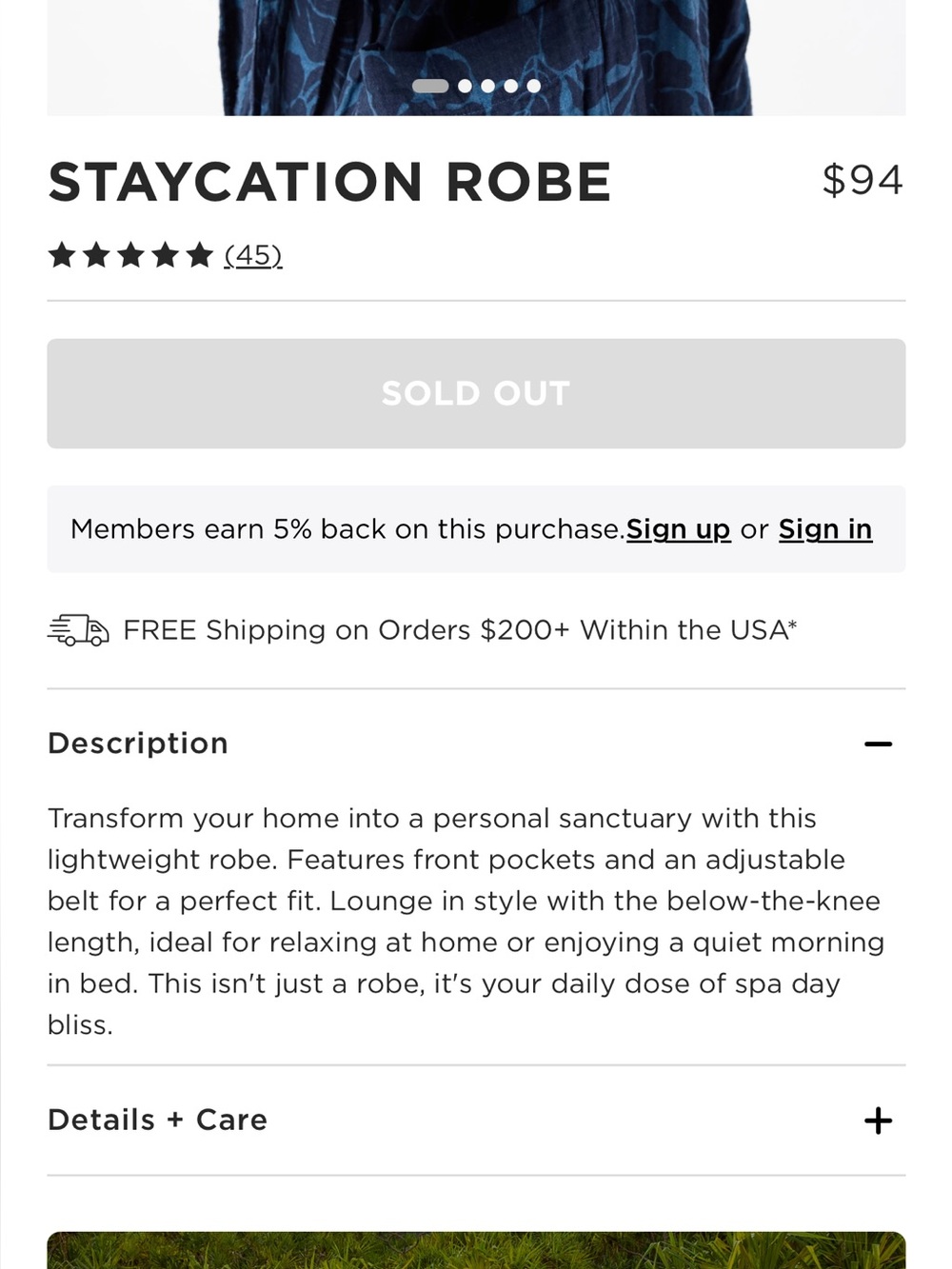Image resolution: width=952 pixels, height=1269 pixels.
Task: Open the green grass image below
Action: pyautogui.click(x=476, y=1250)
